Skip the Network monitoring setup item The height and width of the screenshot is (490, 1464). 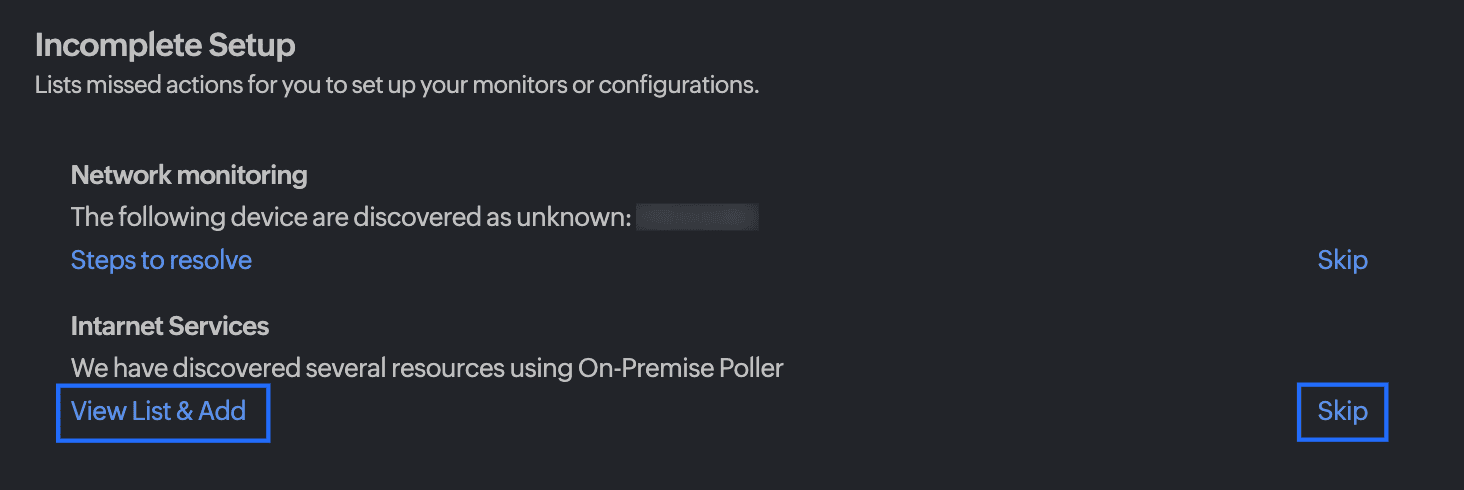tap(1342, 260)
